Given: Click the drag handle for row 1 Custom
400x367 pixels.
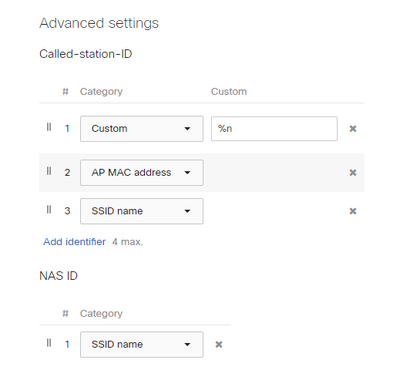Looking at the screenshot, I should (49, 127).
